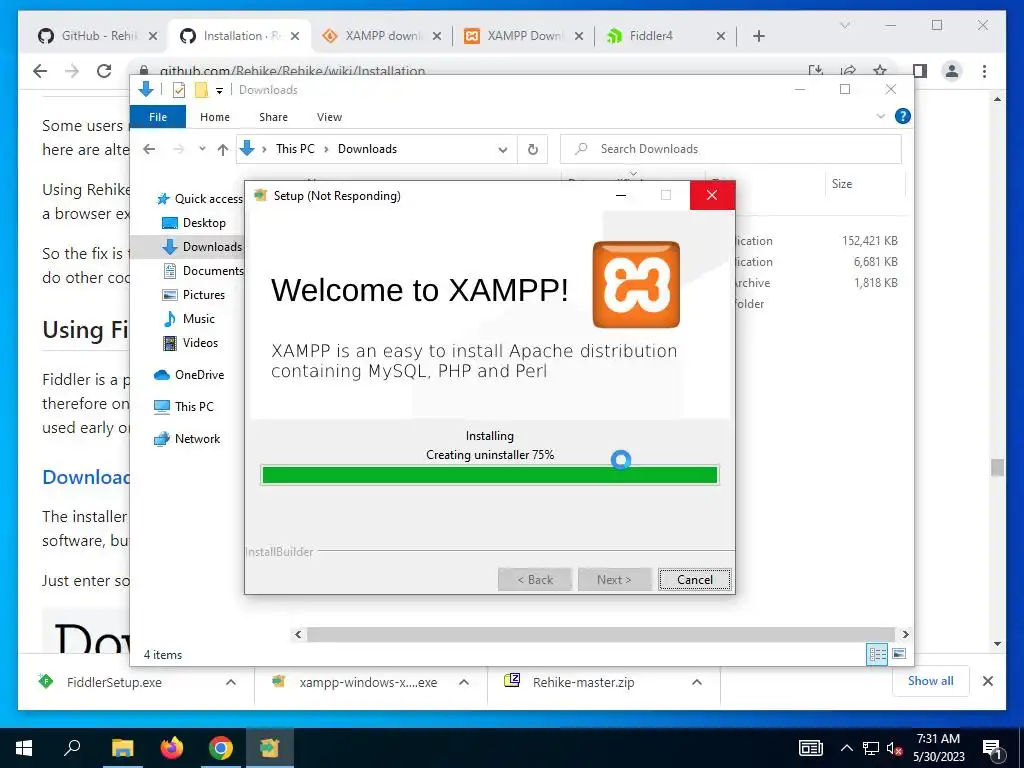Reload the Chrome page

[104, 71]
